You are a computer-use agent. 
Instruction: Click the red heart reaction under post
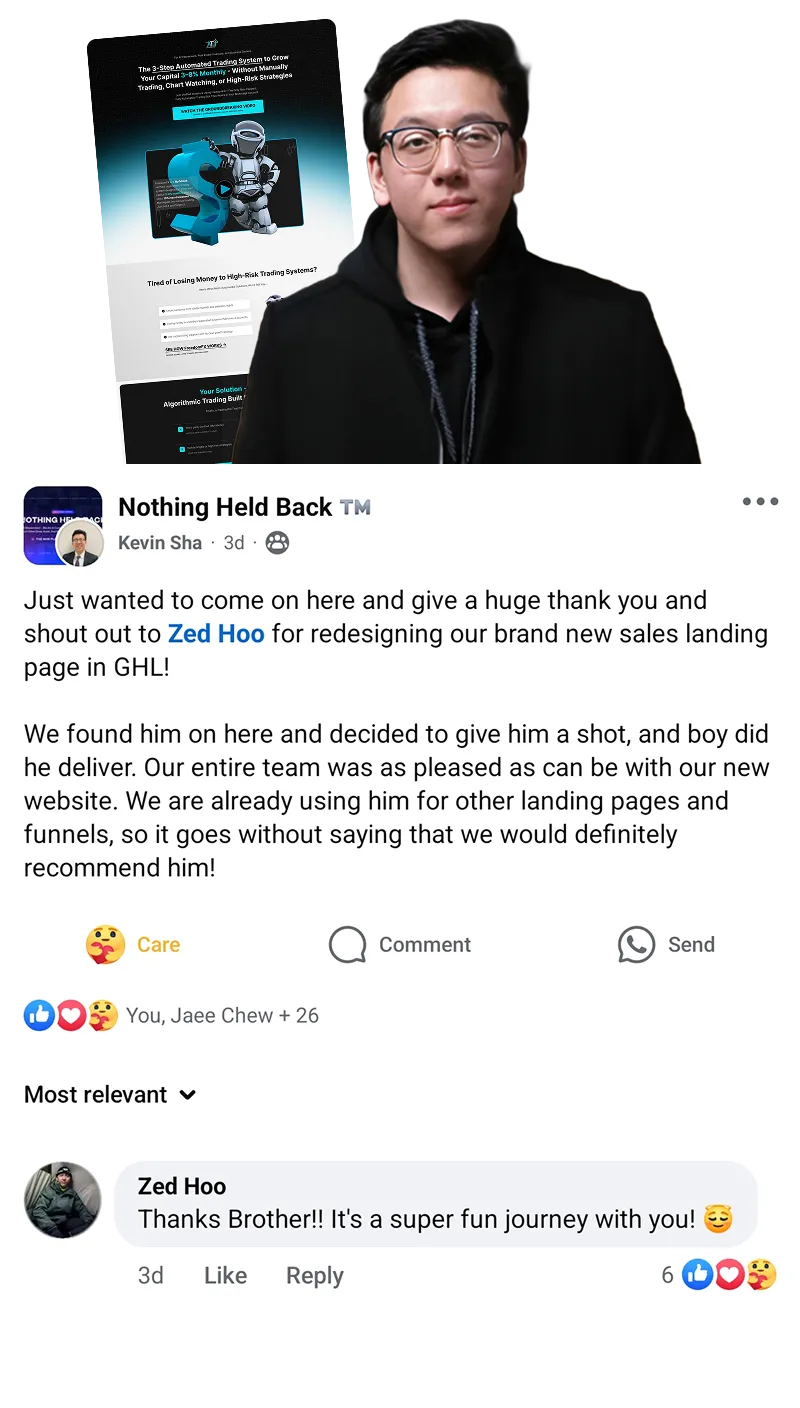[x=70, y=1016]
